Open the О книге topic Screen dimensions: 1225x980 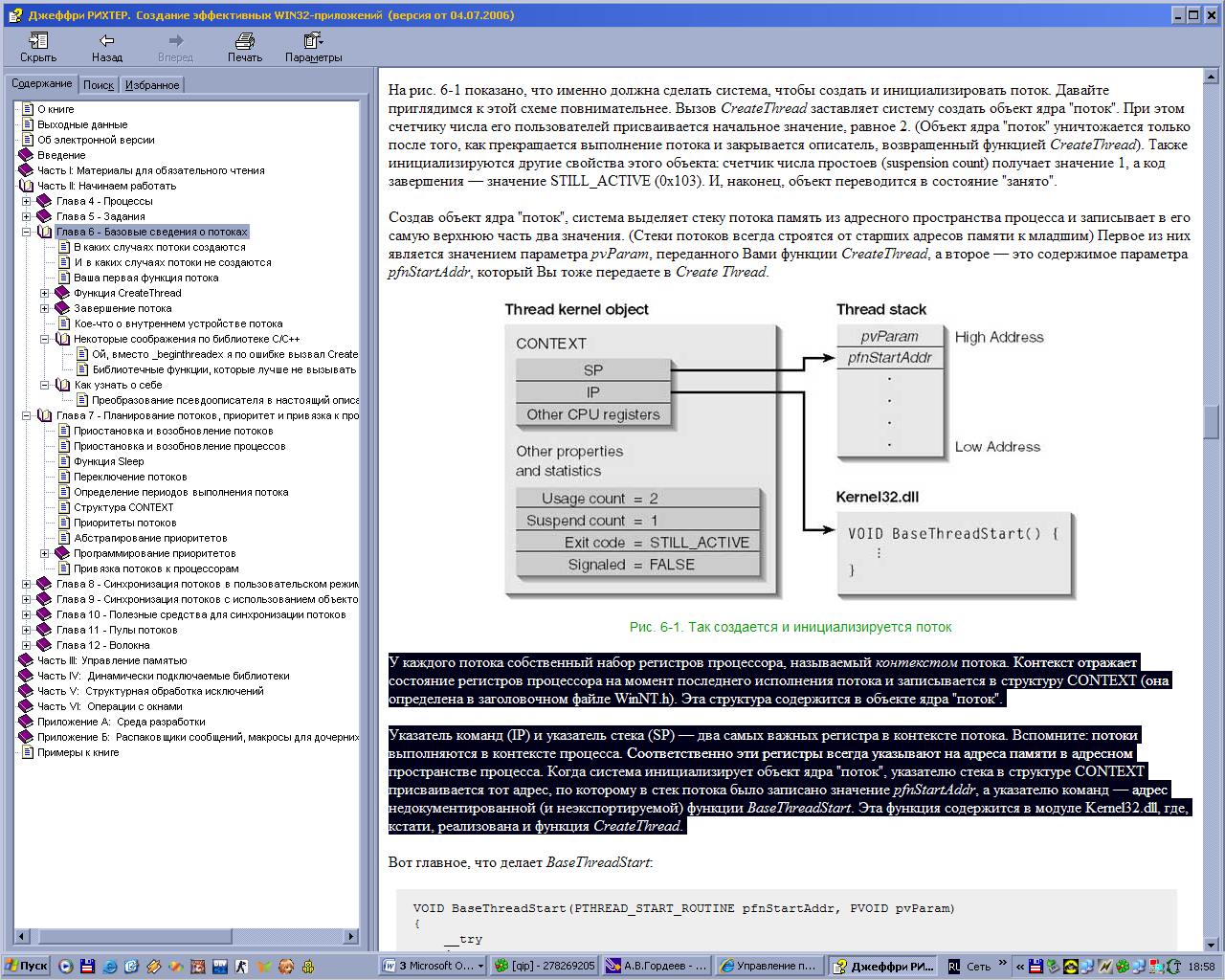pyautogui.click(x=56, y=109)
